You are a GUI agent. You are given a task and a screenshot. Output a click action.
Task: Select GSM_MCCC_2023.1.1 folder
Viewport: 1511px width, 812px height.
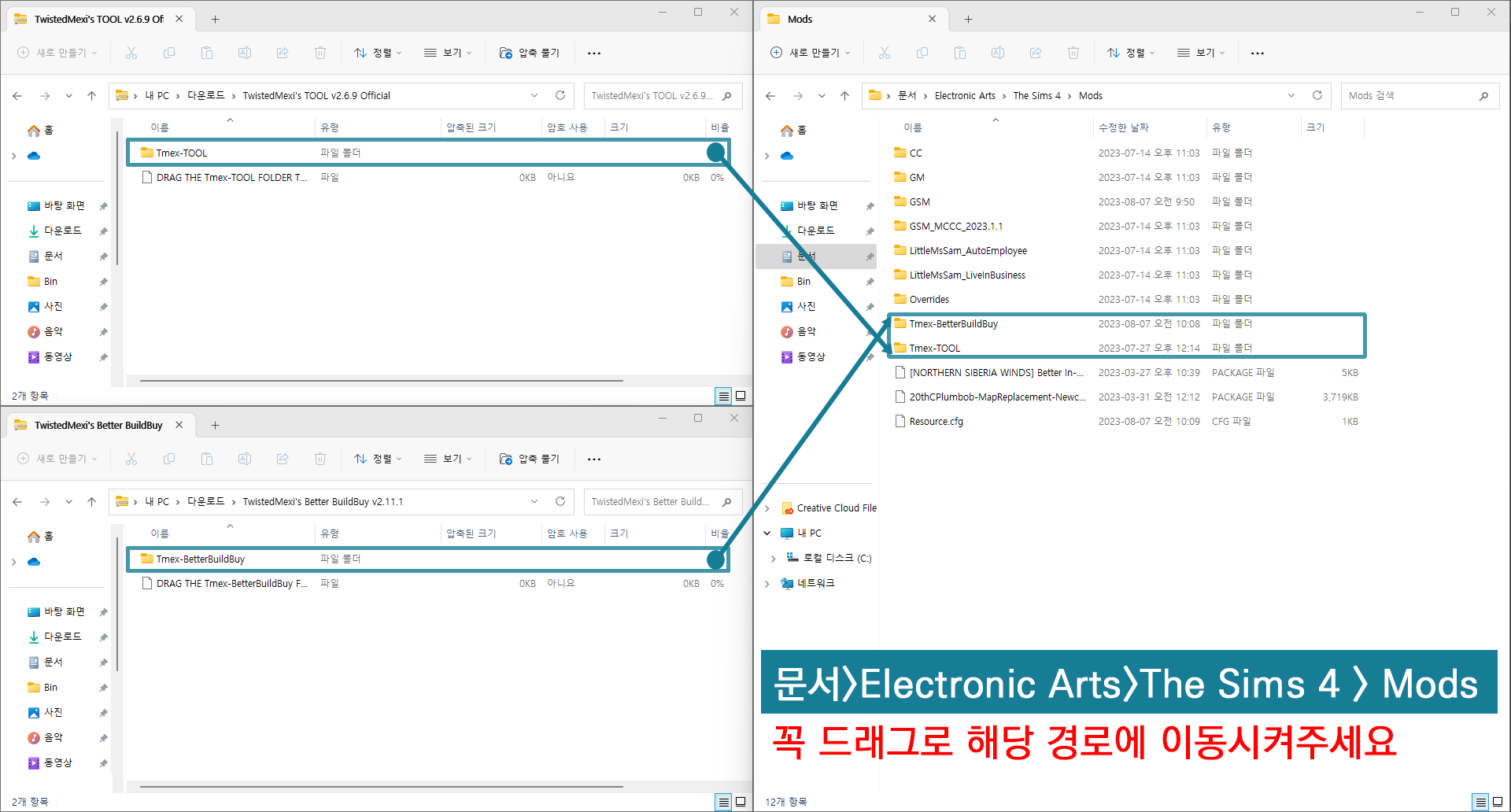1127,226
